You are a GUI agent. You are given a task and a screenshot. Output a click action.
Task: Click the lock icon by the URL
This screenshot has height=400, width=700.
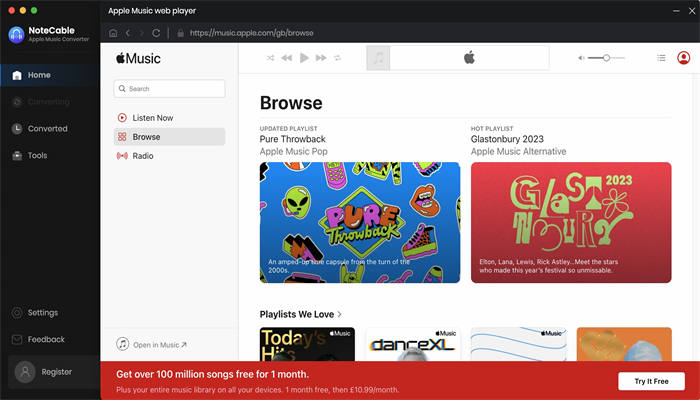pyautogui.click(x=180, y=33)
